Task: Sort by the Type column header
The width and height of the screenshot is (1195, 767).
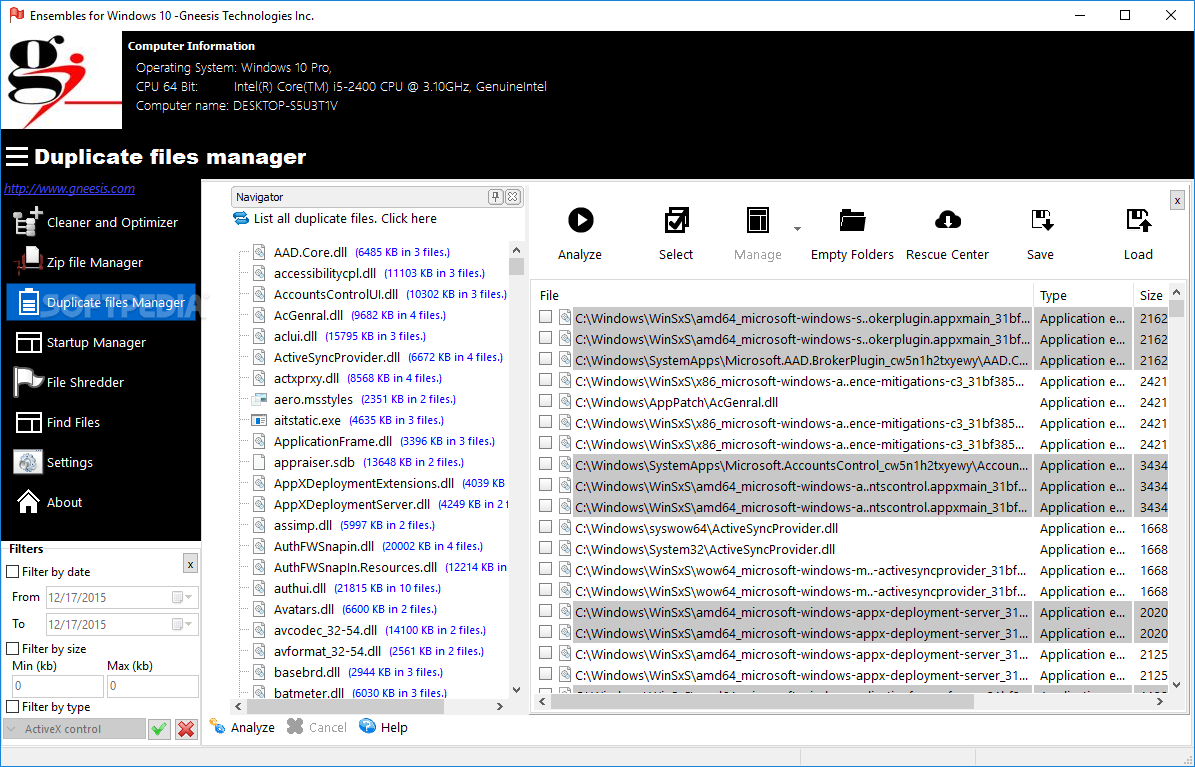Action: point(1083,295)
